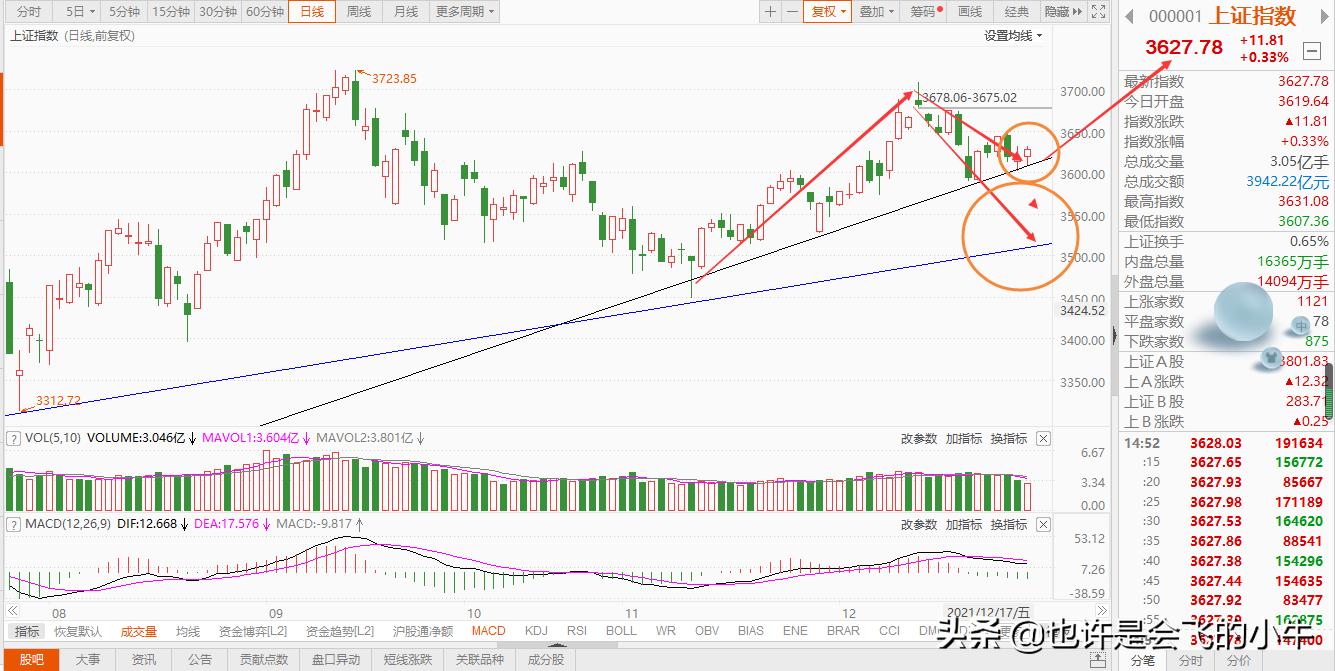Select the 5分钟 period
The height and width of the screenshot is (671, 1335).
pos(124,12)
